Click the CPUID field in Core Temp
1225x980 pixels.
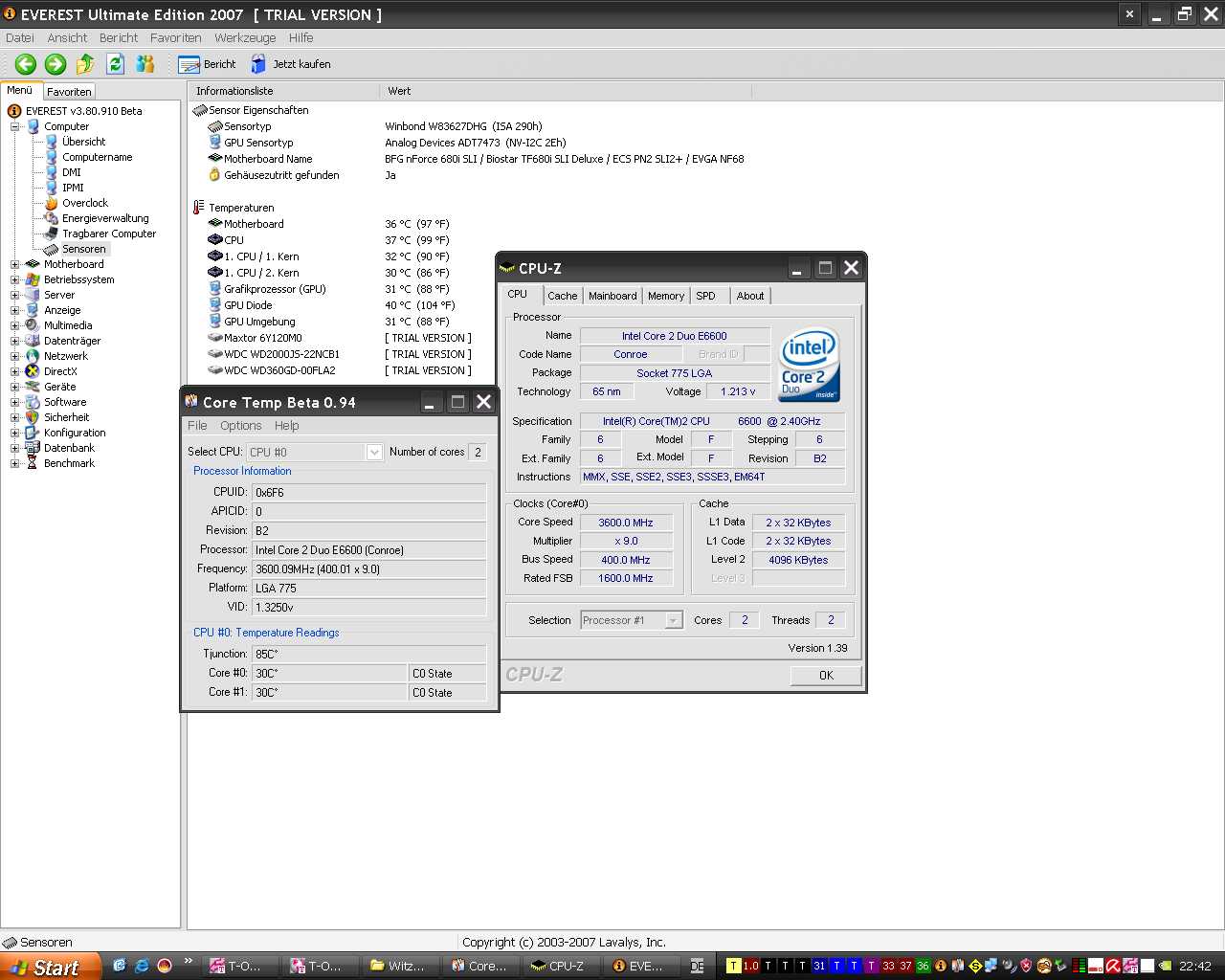tap(368, 493)
